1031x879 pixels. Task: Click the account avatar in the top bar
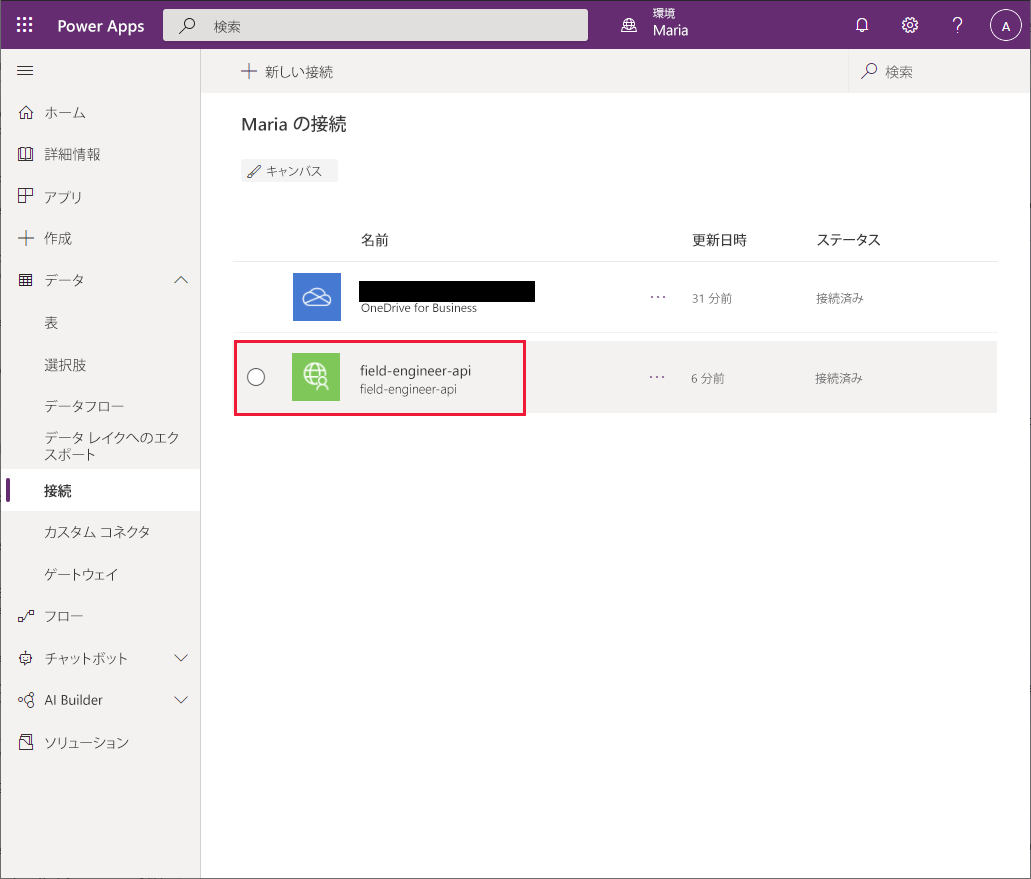(x=1005, y=24)
